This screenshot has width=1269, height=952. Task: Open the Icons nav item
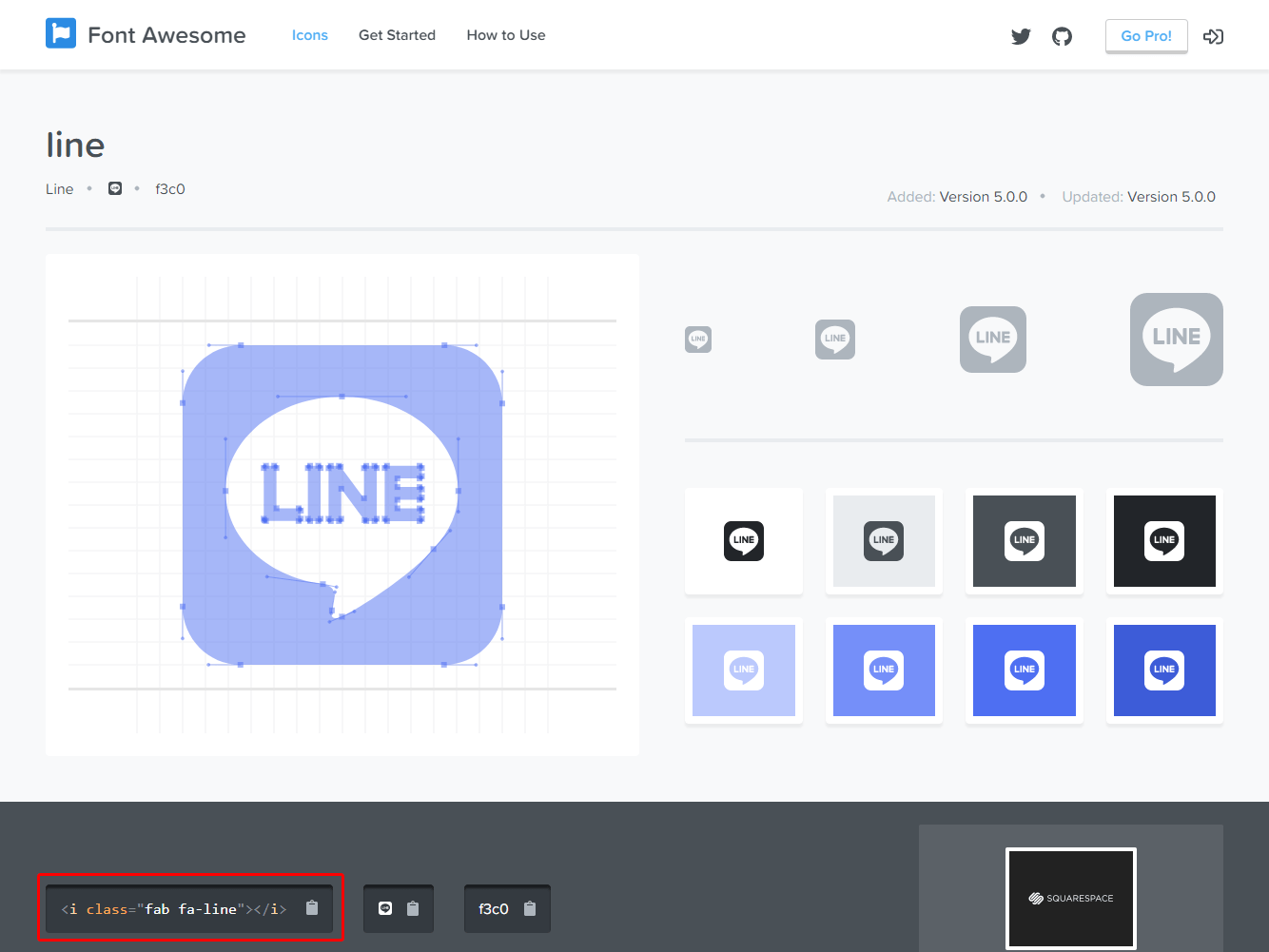click(310, 35)
